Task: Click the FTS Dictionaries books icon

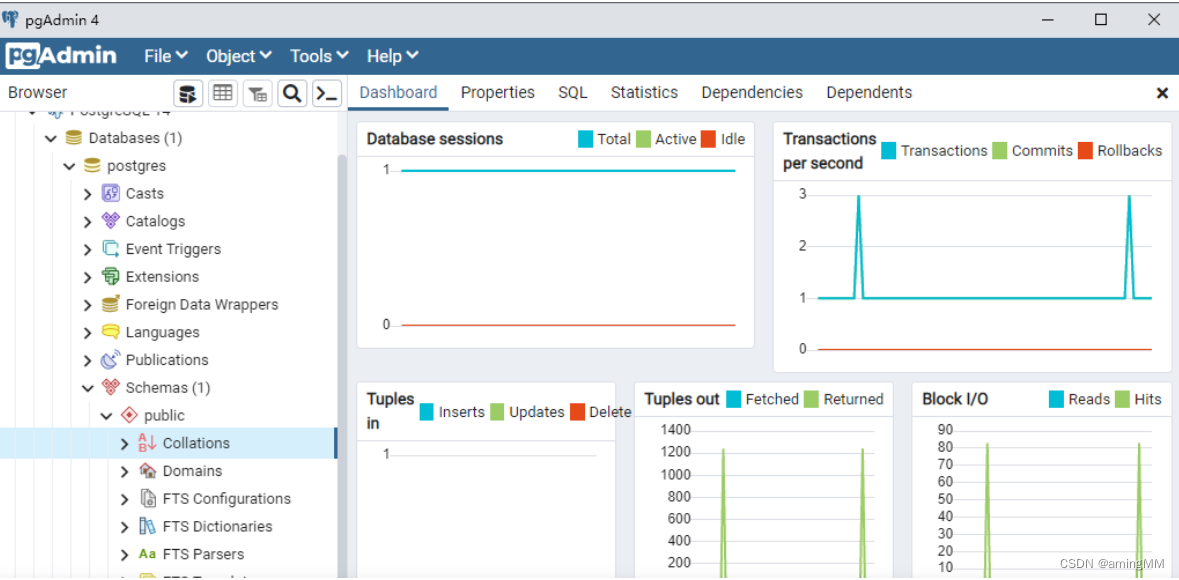Action: (147, 527)
